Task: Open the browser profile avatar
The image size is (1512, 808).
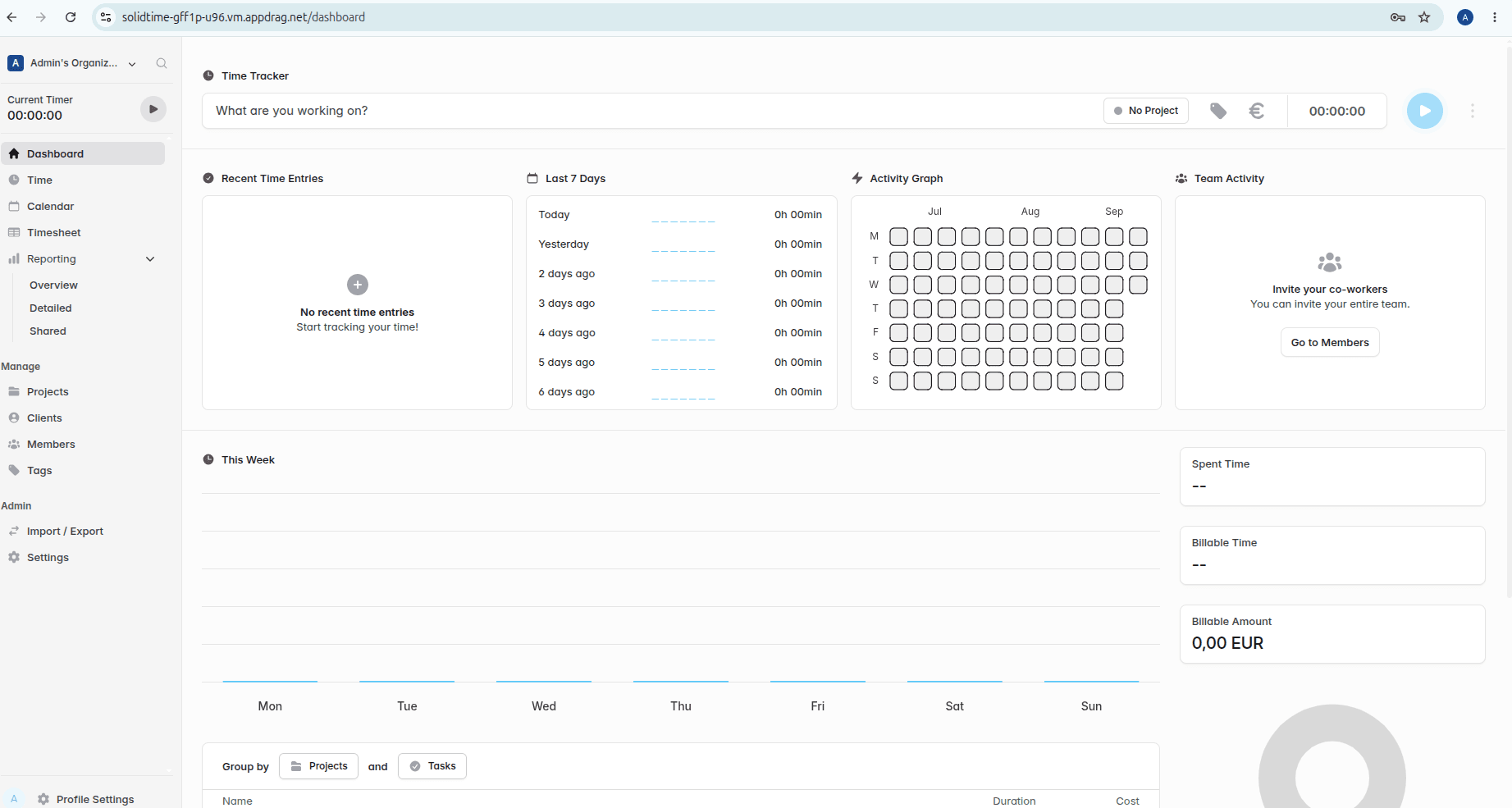Action: tap(1464, 17)
